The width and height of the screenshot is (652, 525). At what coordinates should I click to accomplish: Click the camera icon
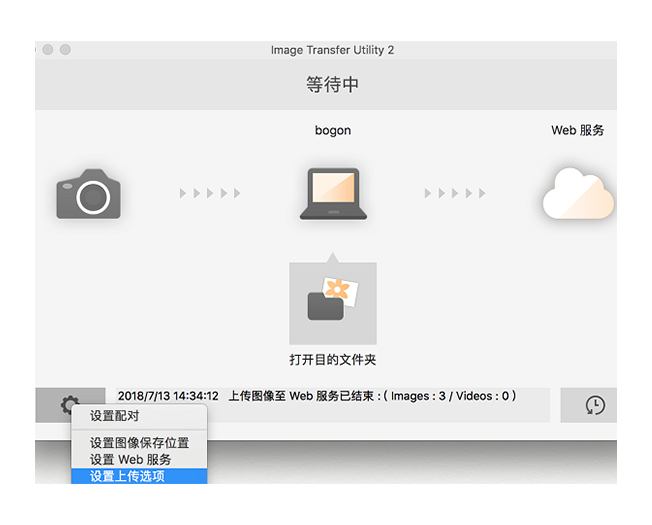89,194
